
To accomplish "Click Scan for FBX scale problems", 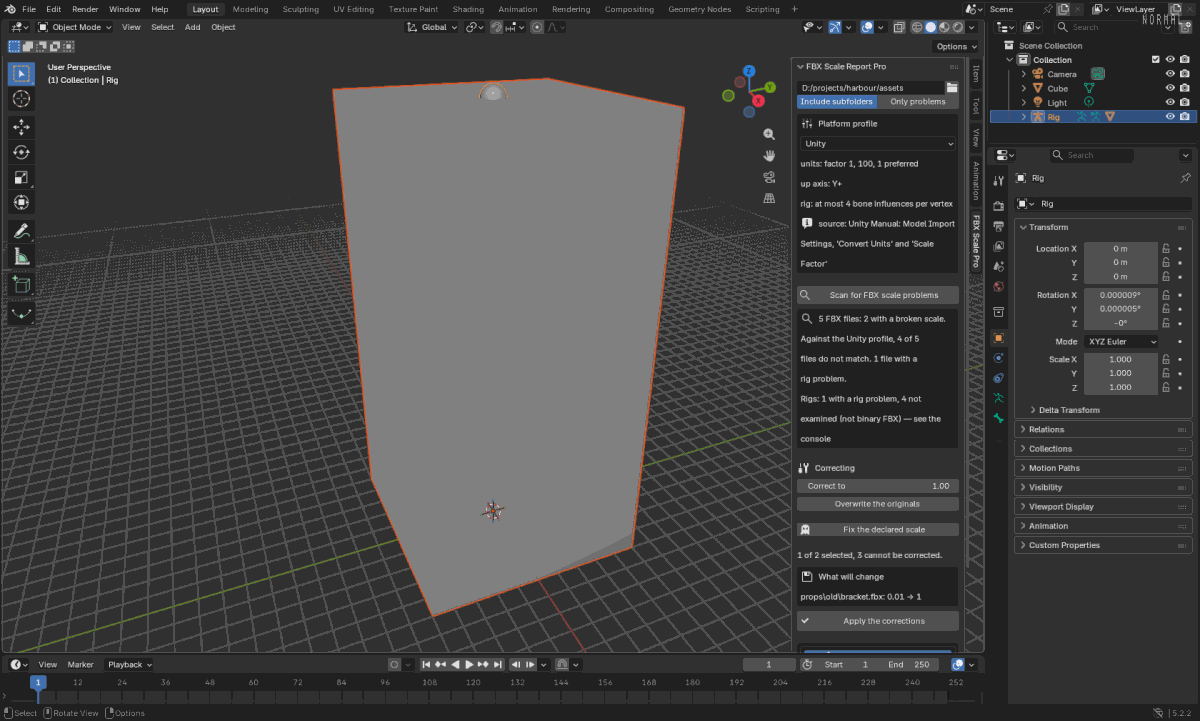I will pyautogui.click(x=878, y=295).
